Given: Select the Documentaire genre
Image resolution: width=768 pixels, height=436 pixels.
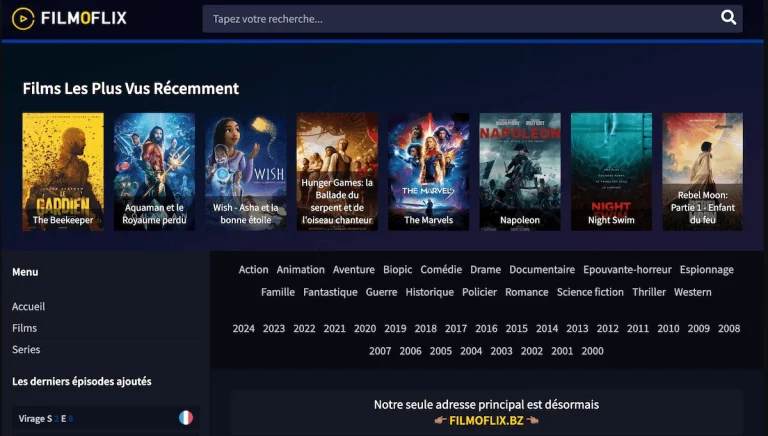Looking at the screenshot, I should click(x=542, y=269).
